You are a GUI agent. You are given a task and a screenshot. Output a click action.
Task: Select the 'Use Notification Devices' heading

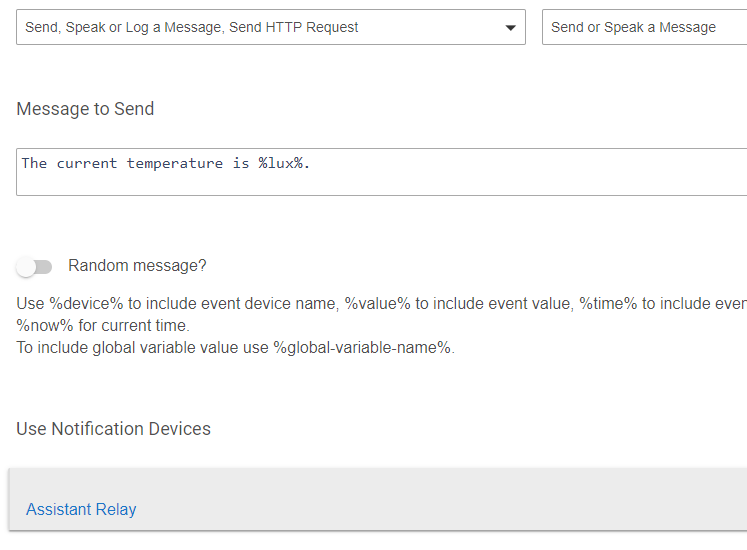click(x=113, y=428)
